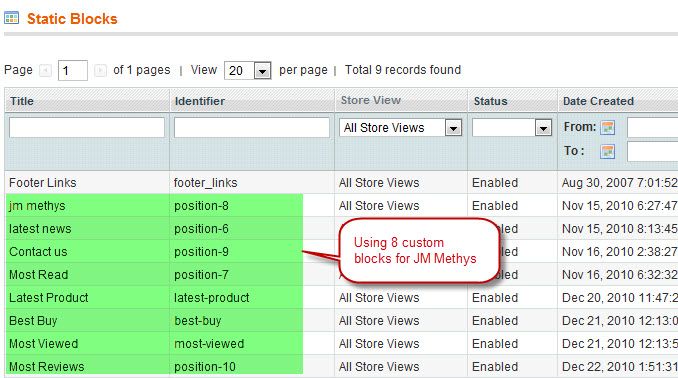This screenshot has width=678, height=378.
Task: Click the Total 9 records found text
Action: click(403, 70)
